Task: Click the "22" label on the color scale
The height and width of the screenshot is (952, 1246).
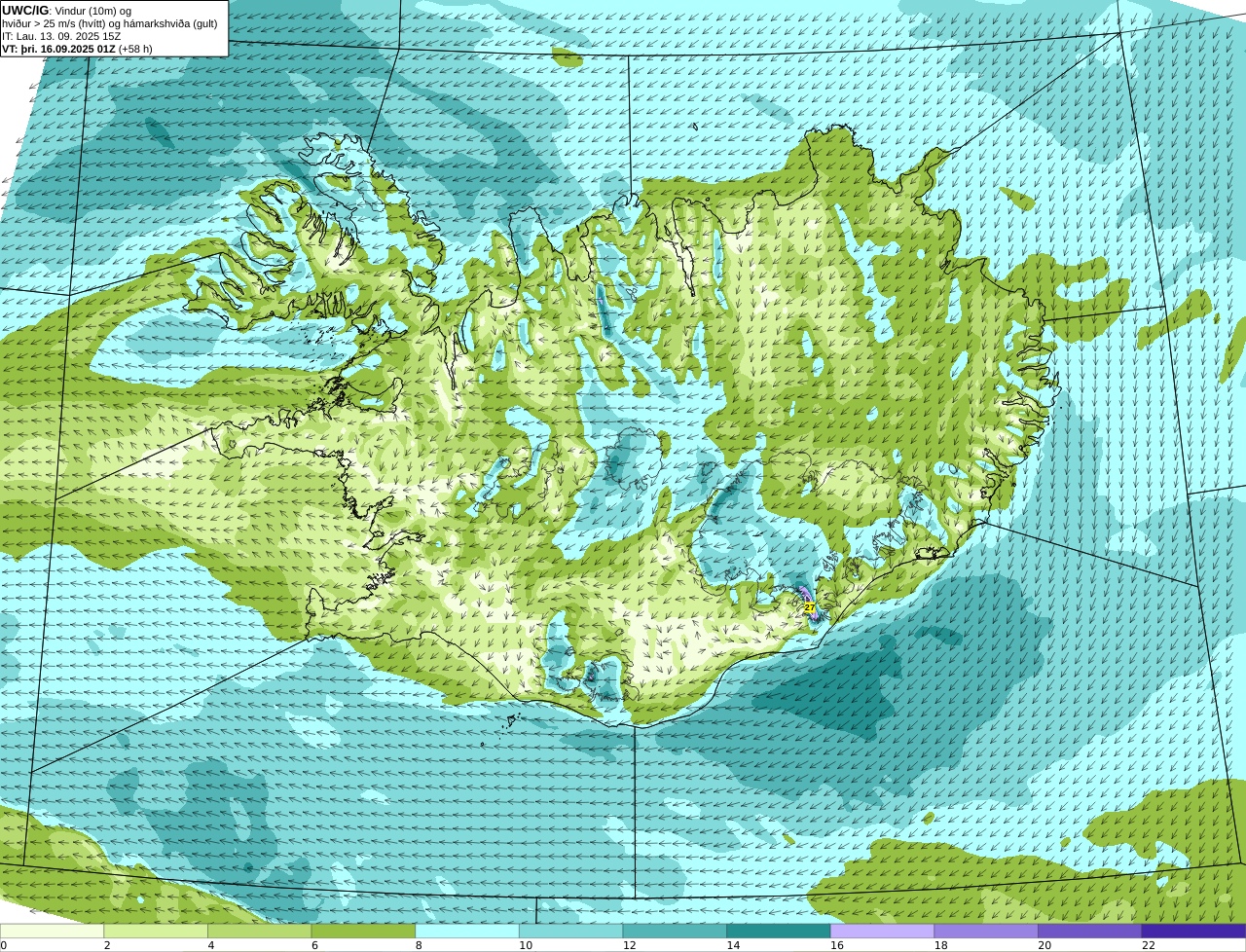Action: (x=1149, y=945)
